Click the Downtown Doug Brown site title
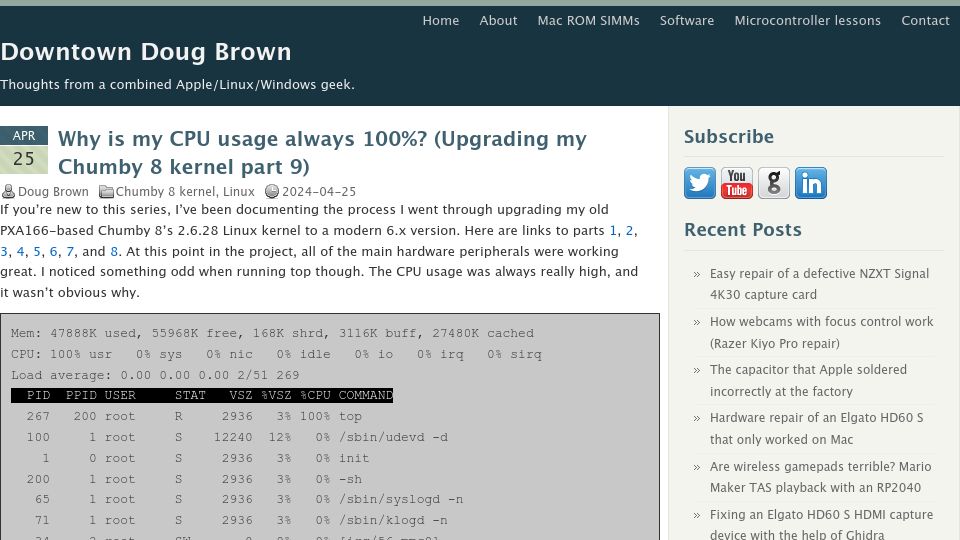Image resolution: width=960 pixels, height=540 pixels. click(146, 52)
